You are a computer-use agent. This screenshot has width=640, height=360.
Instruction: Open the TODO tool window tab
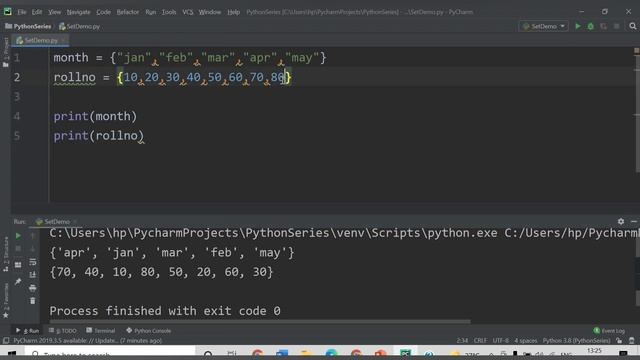point(62,331)
